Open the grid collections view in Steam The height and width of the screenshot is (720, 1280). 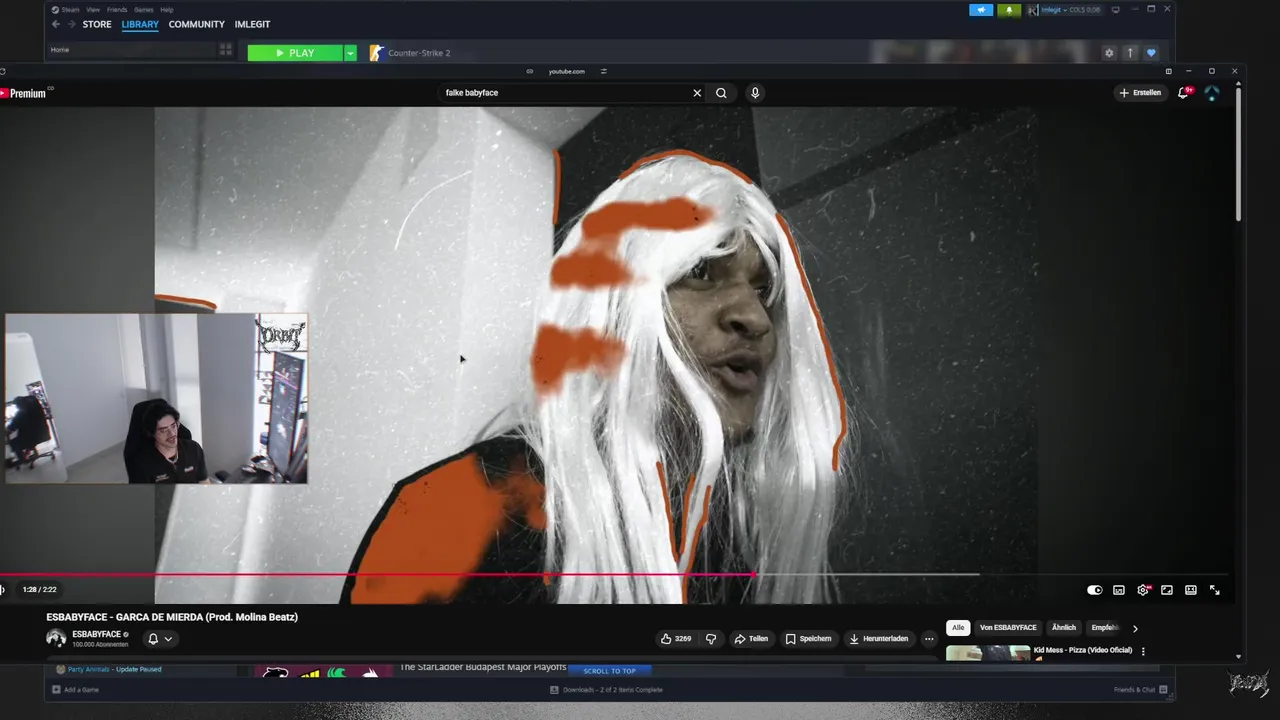tap(226, 49)
